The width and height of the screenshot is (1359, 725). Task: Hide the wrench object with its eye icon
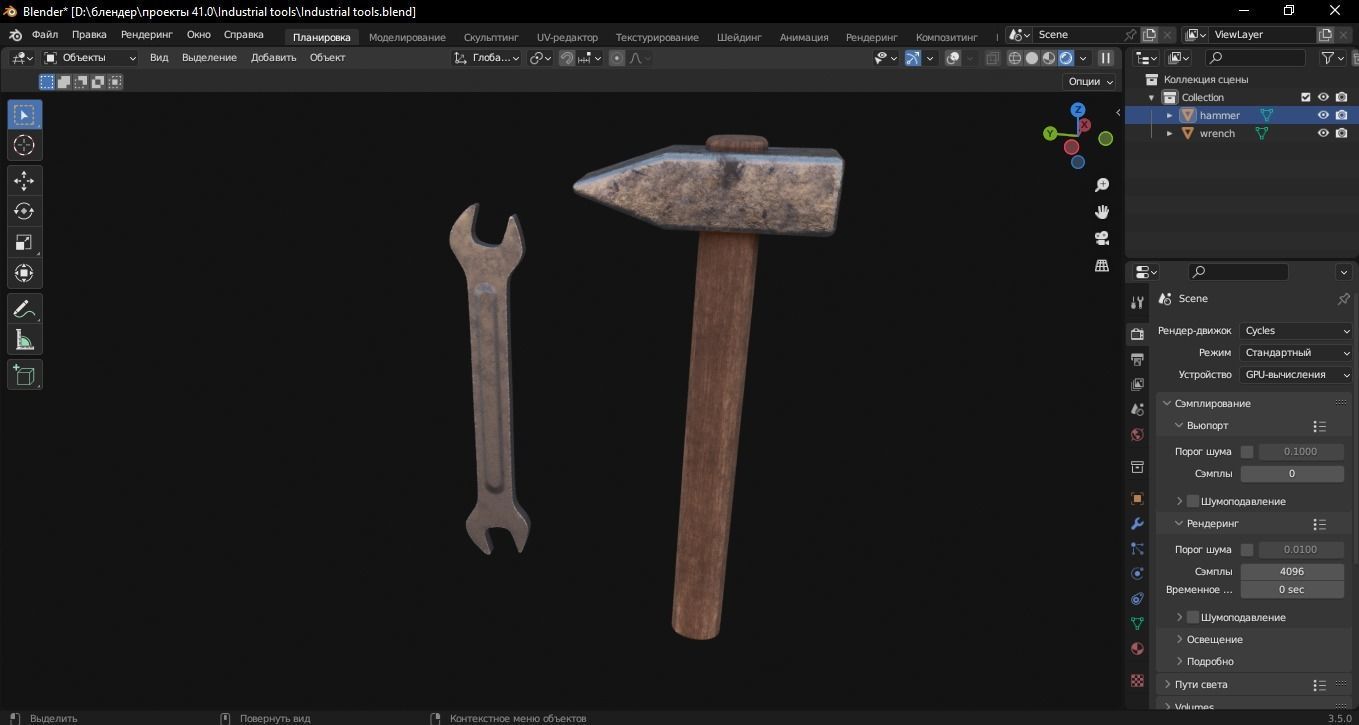[x=1323, y=133]
